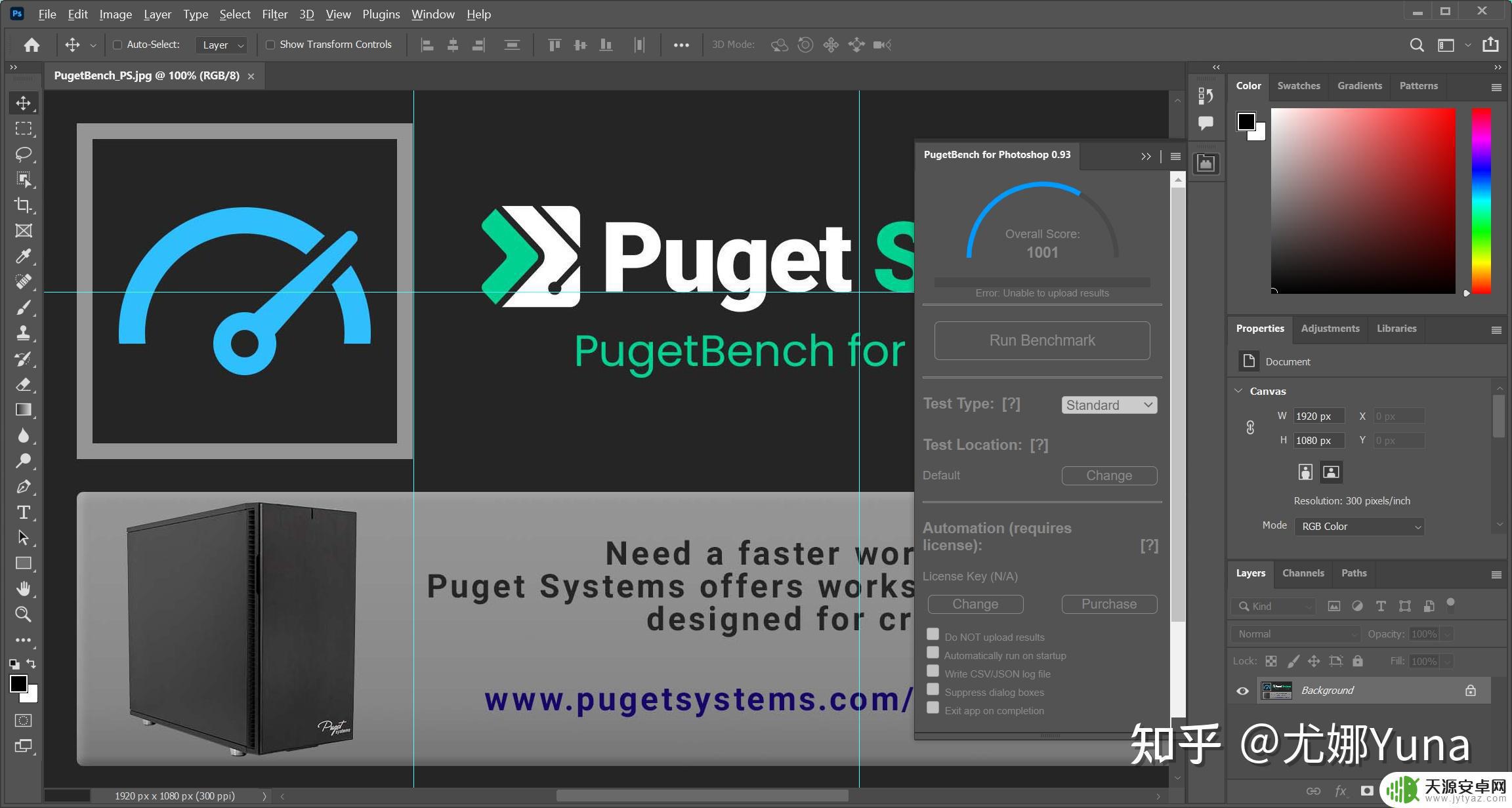Select the Rectangle shape tool
Image resolution: width=1512 pixels, height=808 pixels.
coord(24,563)
